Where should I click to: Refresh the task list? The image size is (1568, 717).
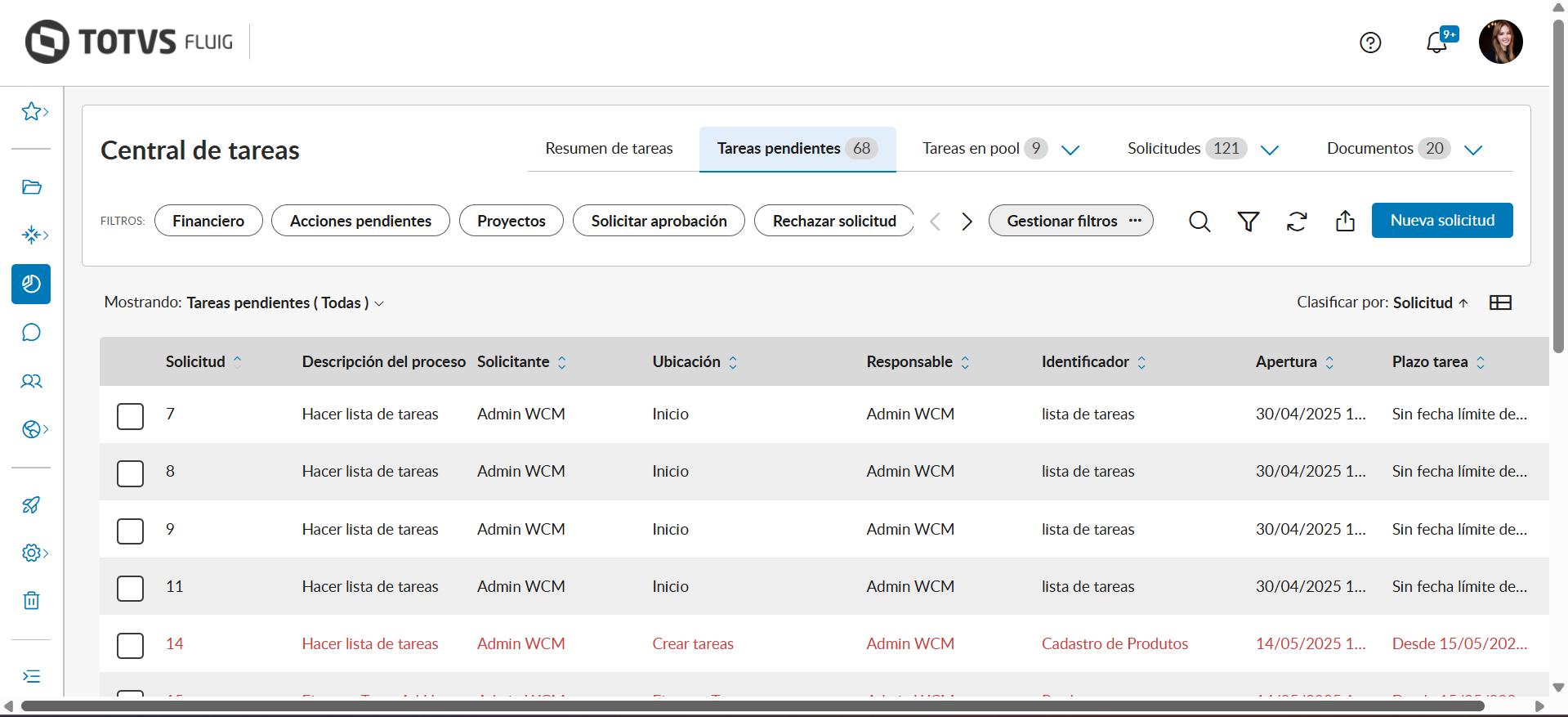click(x=1297, y=222)
